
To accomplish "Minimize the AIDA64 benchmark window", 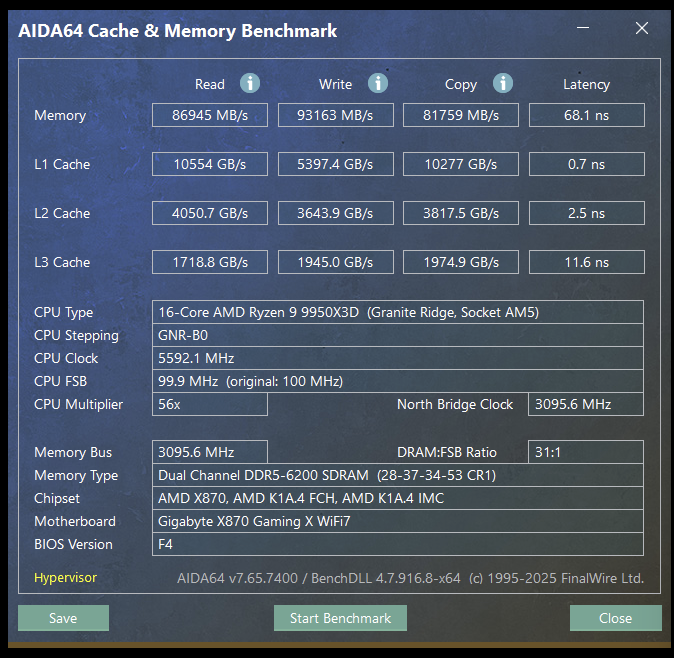I will [583, 28].
